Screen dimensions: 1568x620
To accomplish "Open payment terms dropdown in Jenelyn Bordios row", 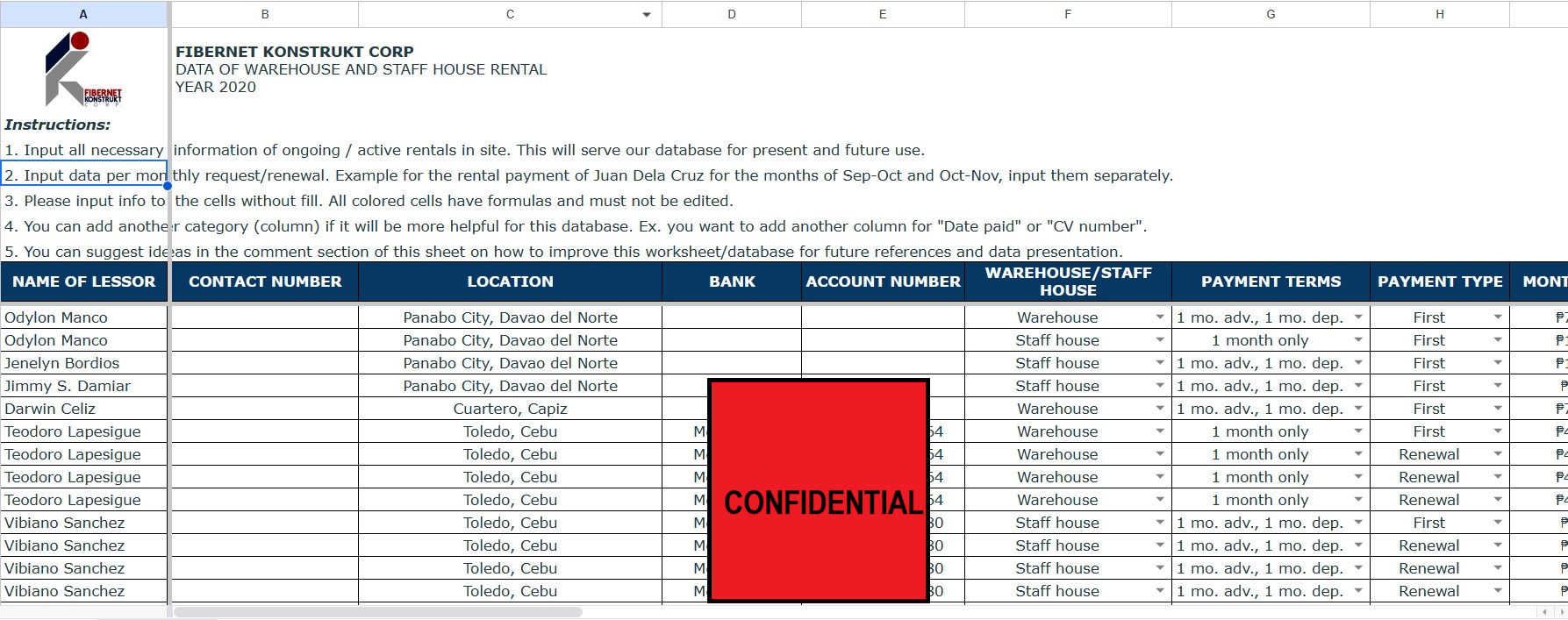I will pos(1357,363).
